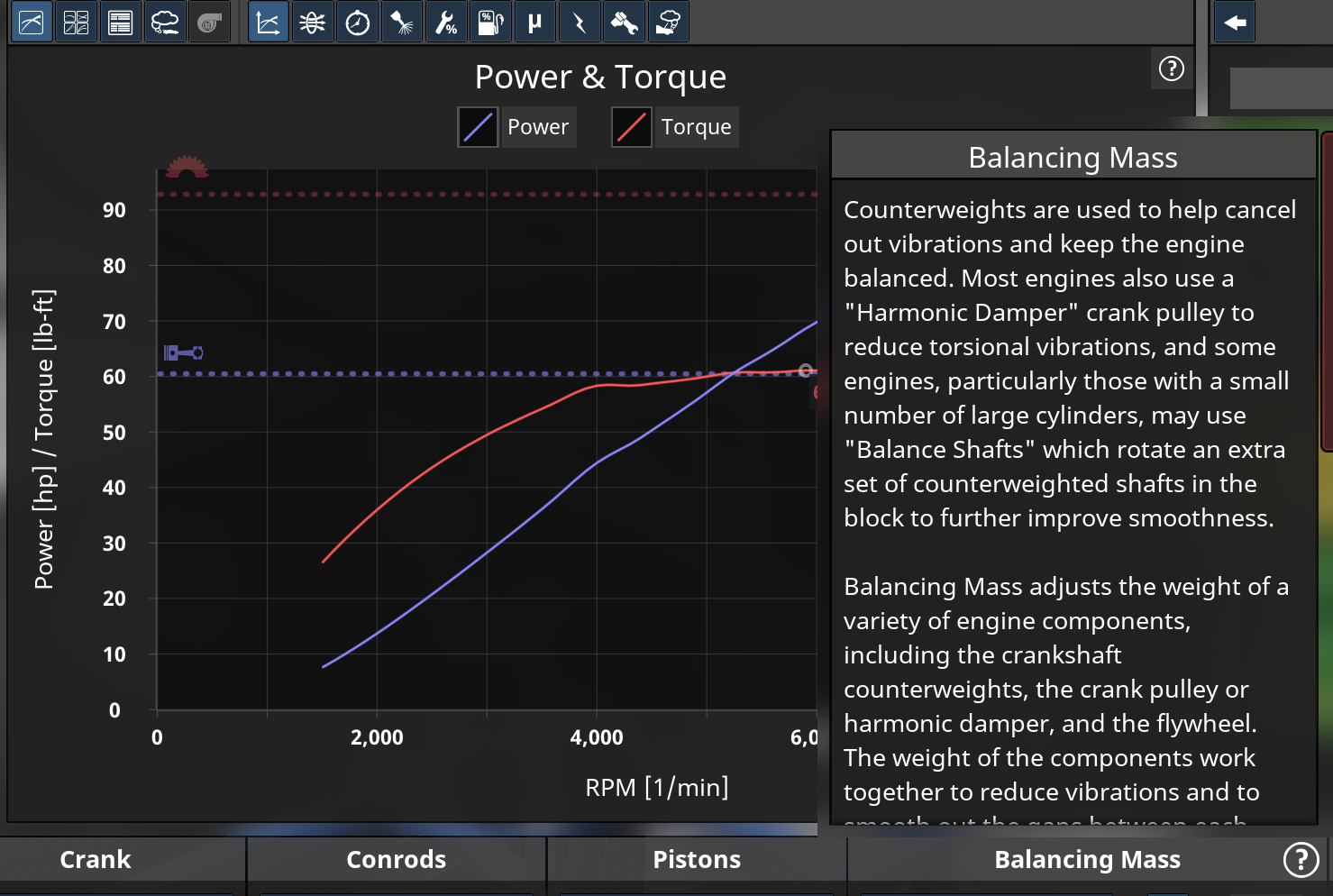Viewport: 1333px width, 896px height.
Task: Select the Conrods tab
Action: [x=396, y=859]
